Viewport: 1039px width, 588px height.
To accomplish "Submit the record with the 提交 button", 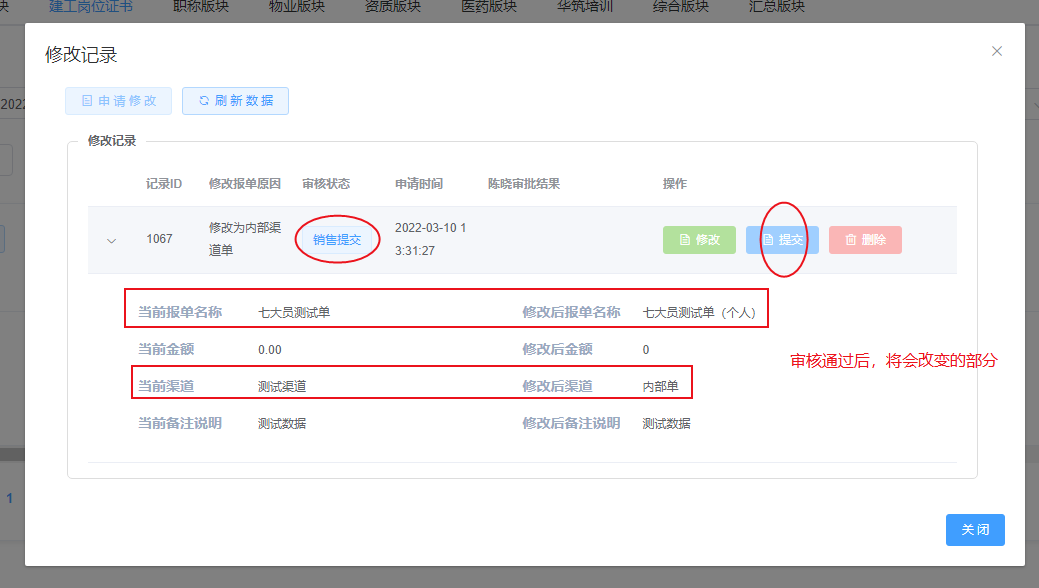I will [x=782, y=240].
